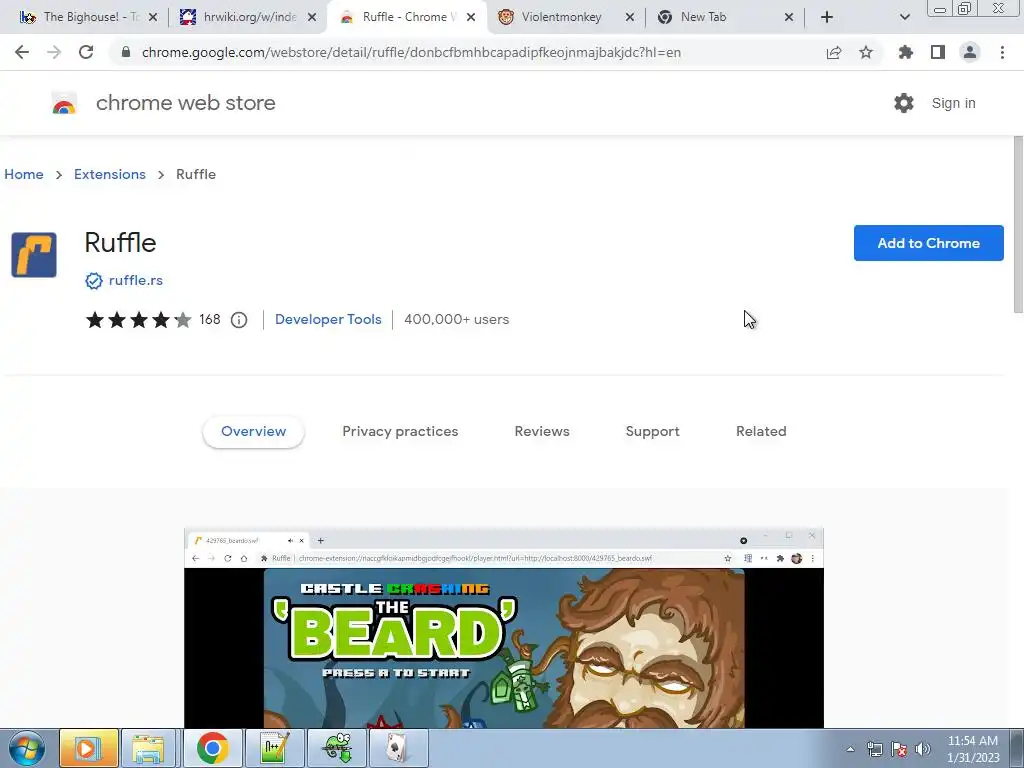Click the rating info icon beside 168
The height and width of the screenshot is (768, 1024).
click(x=239, y=319)
